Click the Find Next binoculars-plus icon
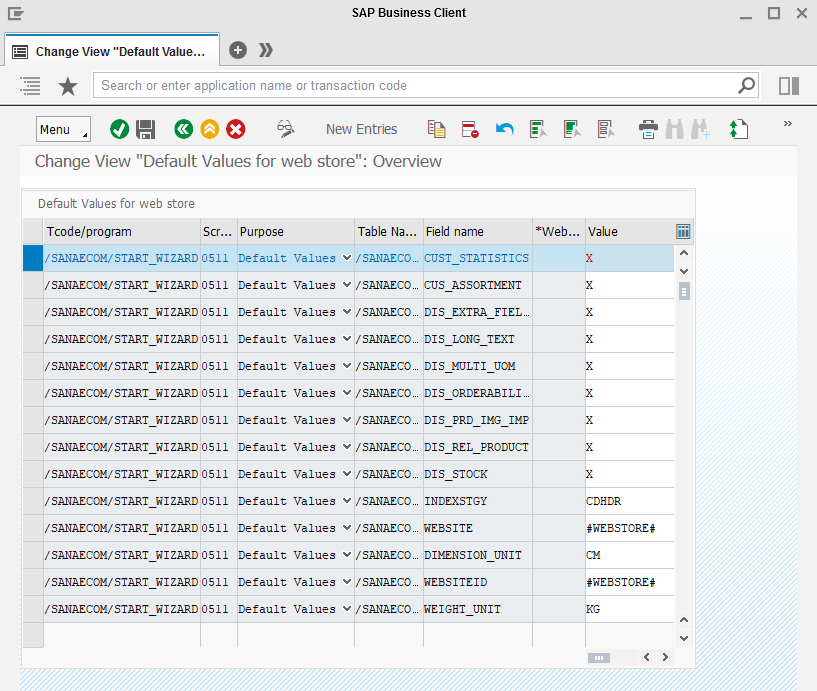The height and width of the screenshot is (691, 817). pyautogui.click(x=701, y=129)
